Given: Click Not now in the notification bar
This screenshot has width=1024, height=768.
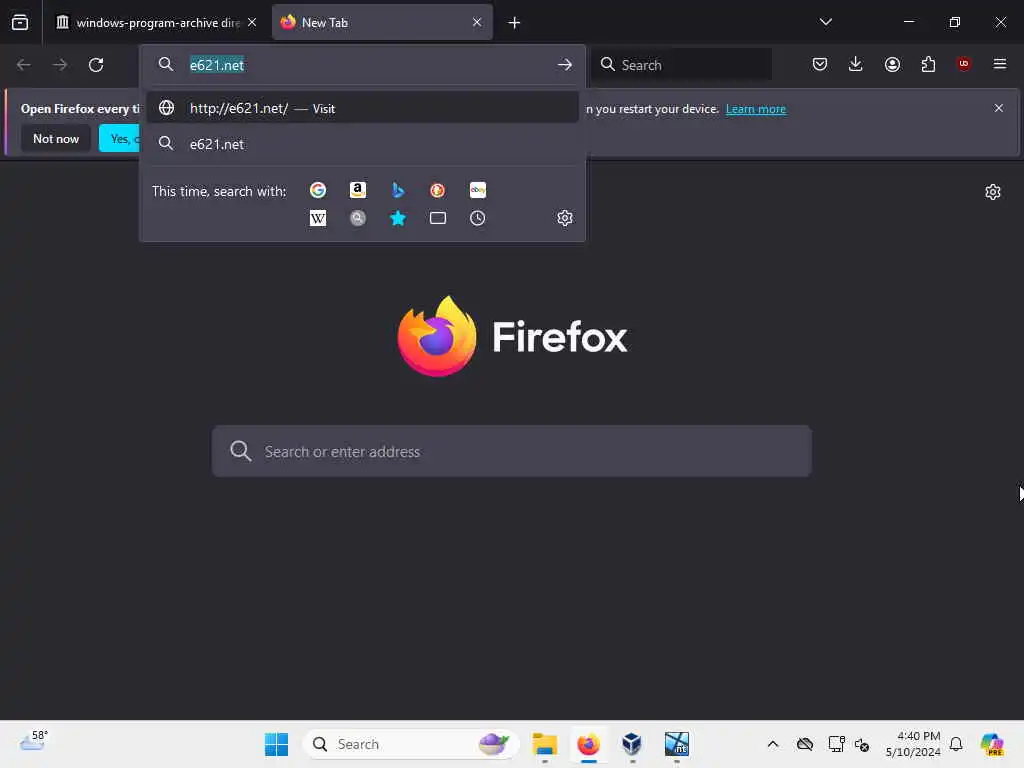Looking at the screenshot, I should pyautogui.click(x=56, y=138).
